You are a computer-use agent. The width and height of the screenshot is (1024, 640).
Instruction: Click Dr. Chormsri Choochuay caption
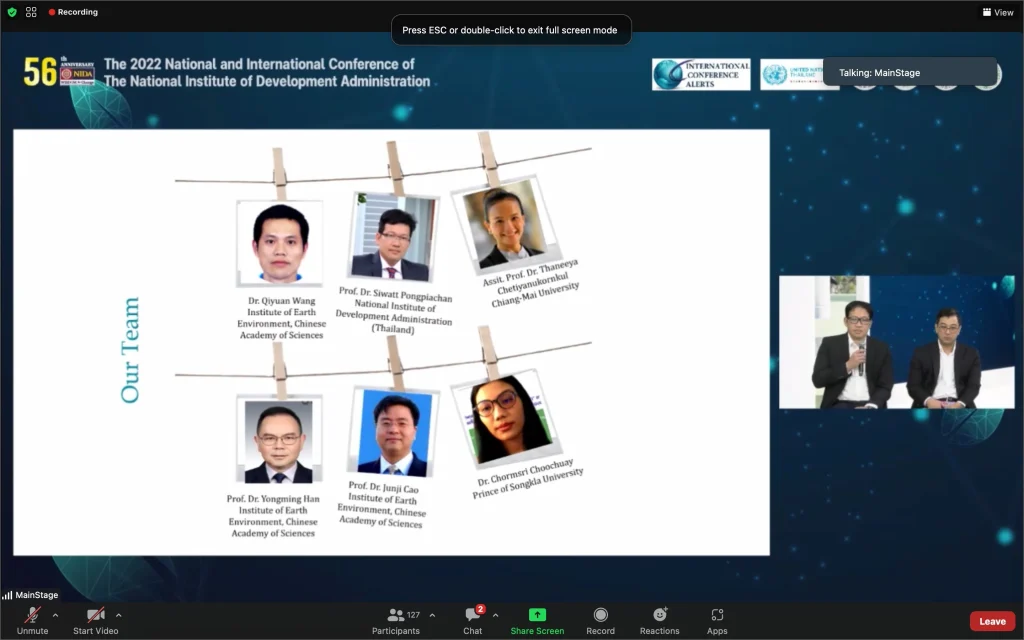click(x=528, y=478)
